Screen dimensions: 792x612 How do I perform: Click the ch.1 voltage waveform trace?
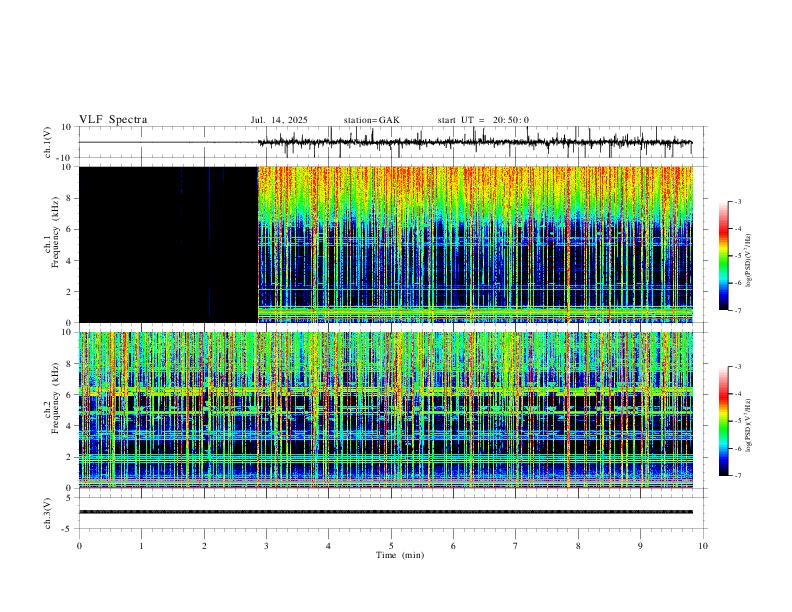(475, 142)
